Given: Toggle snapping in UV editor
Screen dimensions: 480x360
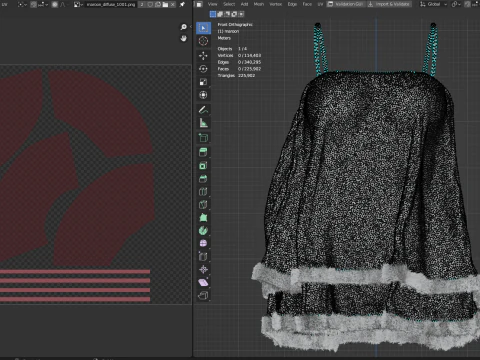Looking at the screenshot, I should 33,4.
